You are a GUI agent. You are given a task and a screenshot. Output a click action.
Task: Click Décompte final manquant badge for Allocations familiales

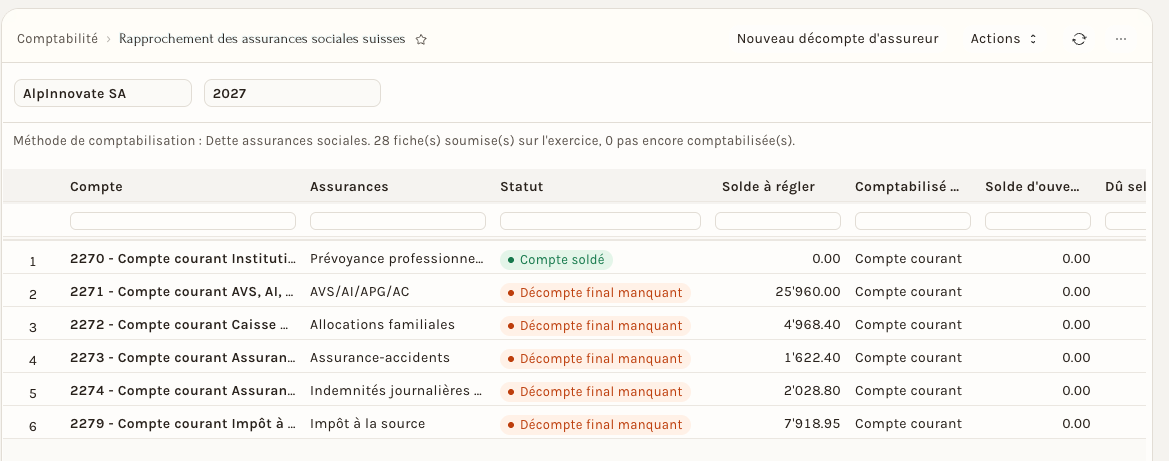coord(595,325)
